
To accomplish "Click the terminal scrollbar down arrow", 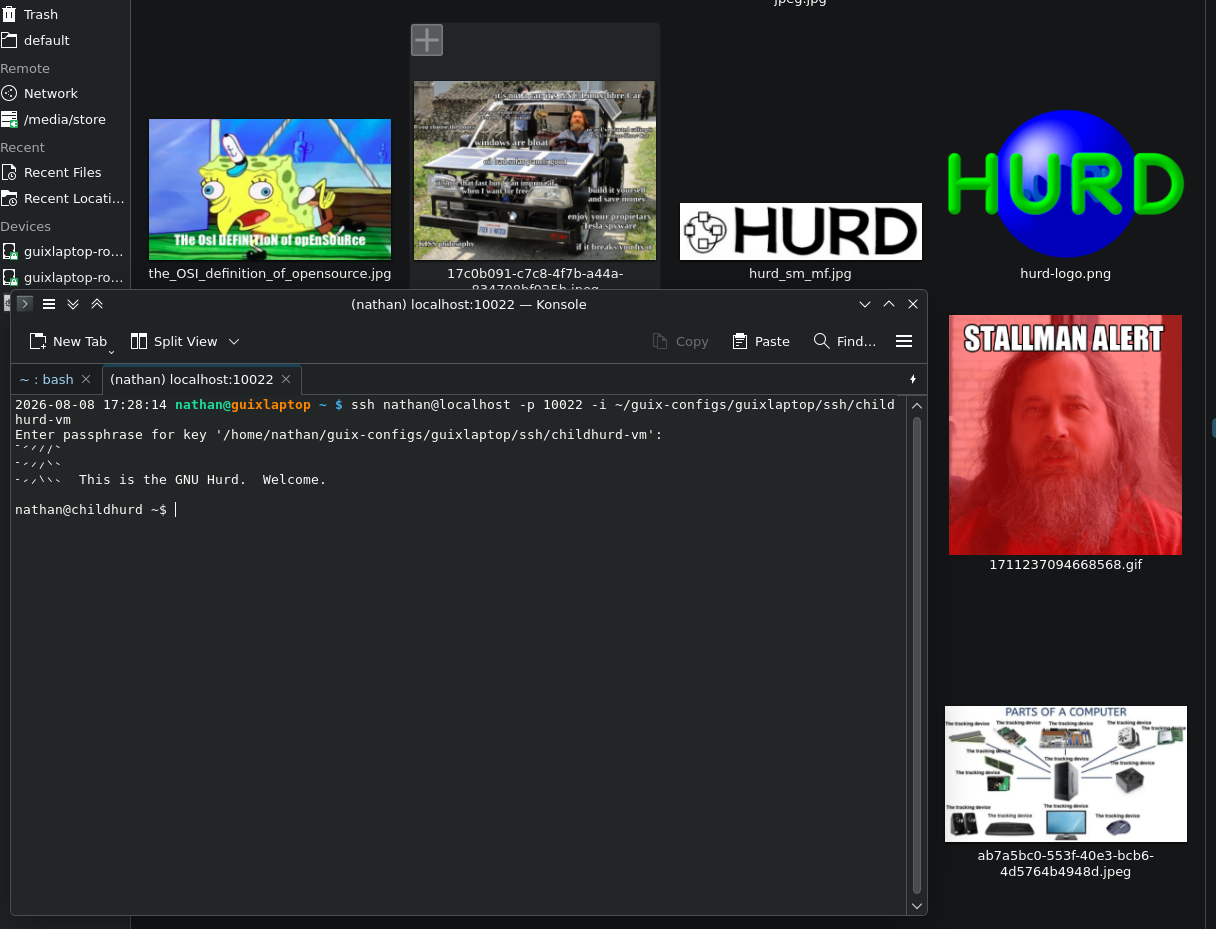I will [917, 905].
